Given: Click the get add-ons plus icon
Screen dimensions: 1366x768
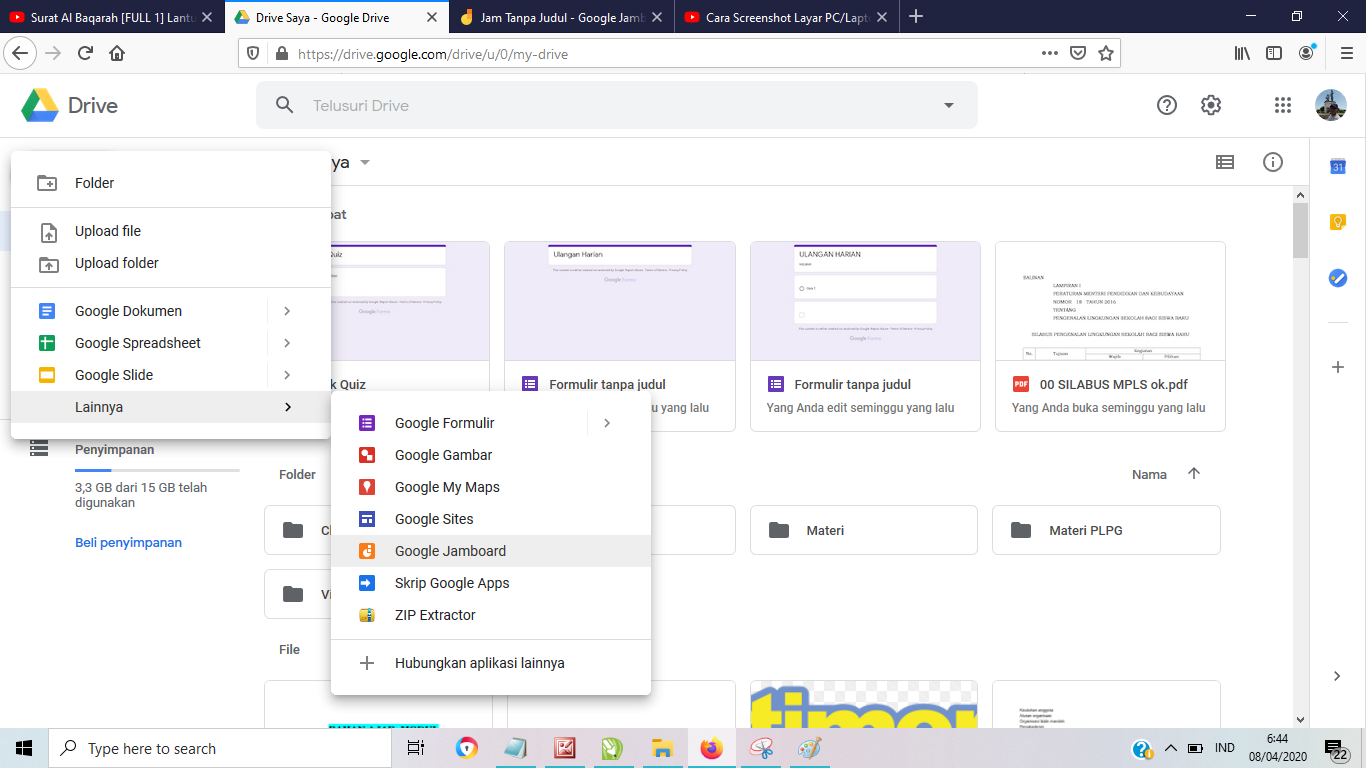Looking at the screenshot, I should [x=1338, y=367].
